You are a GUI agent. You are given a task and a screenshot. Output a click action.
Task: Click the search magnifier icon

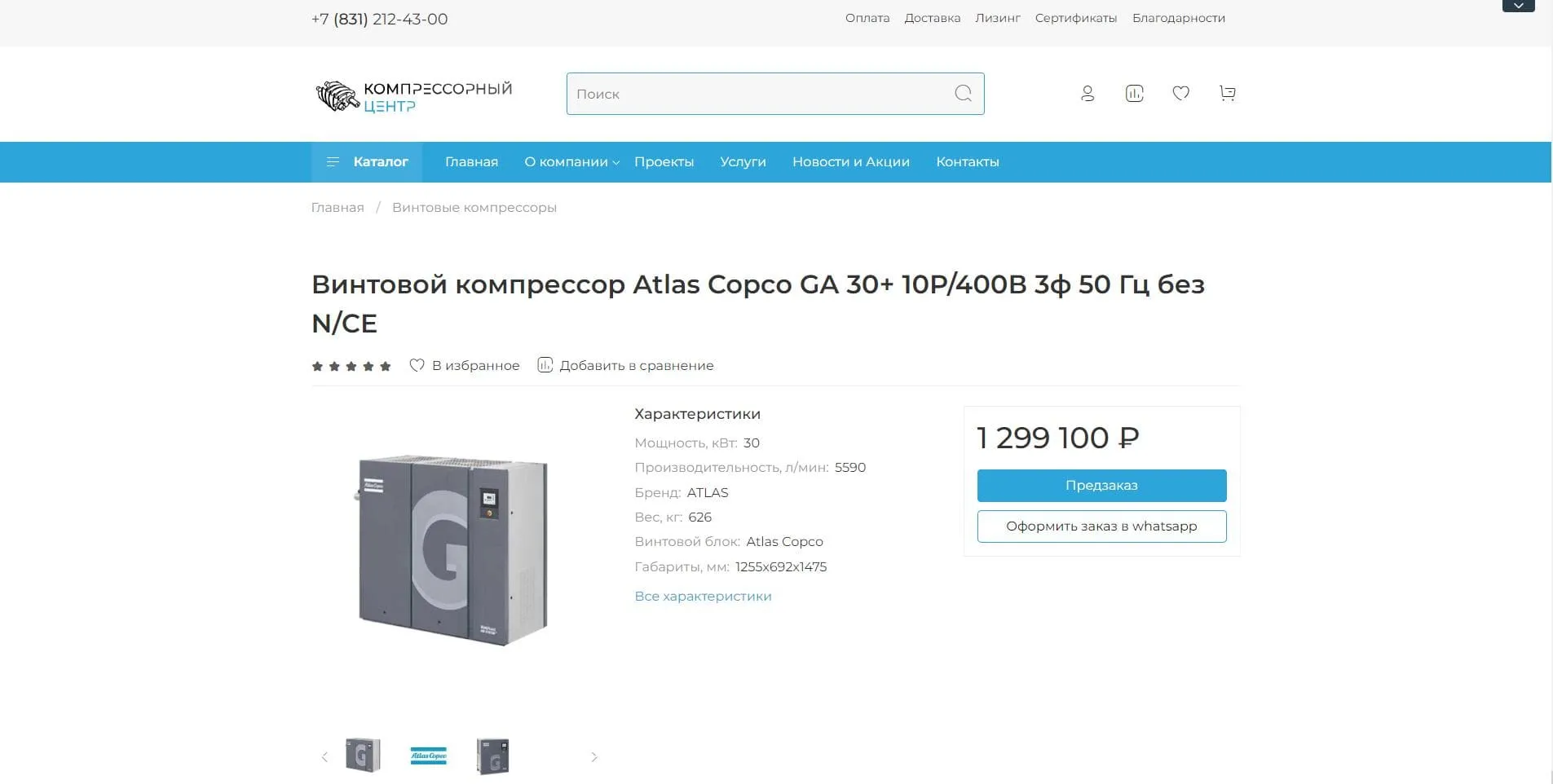963,94
